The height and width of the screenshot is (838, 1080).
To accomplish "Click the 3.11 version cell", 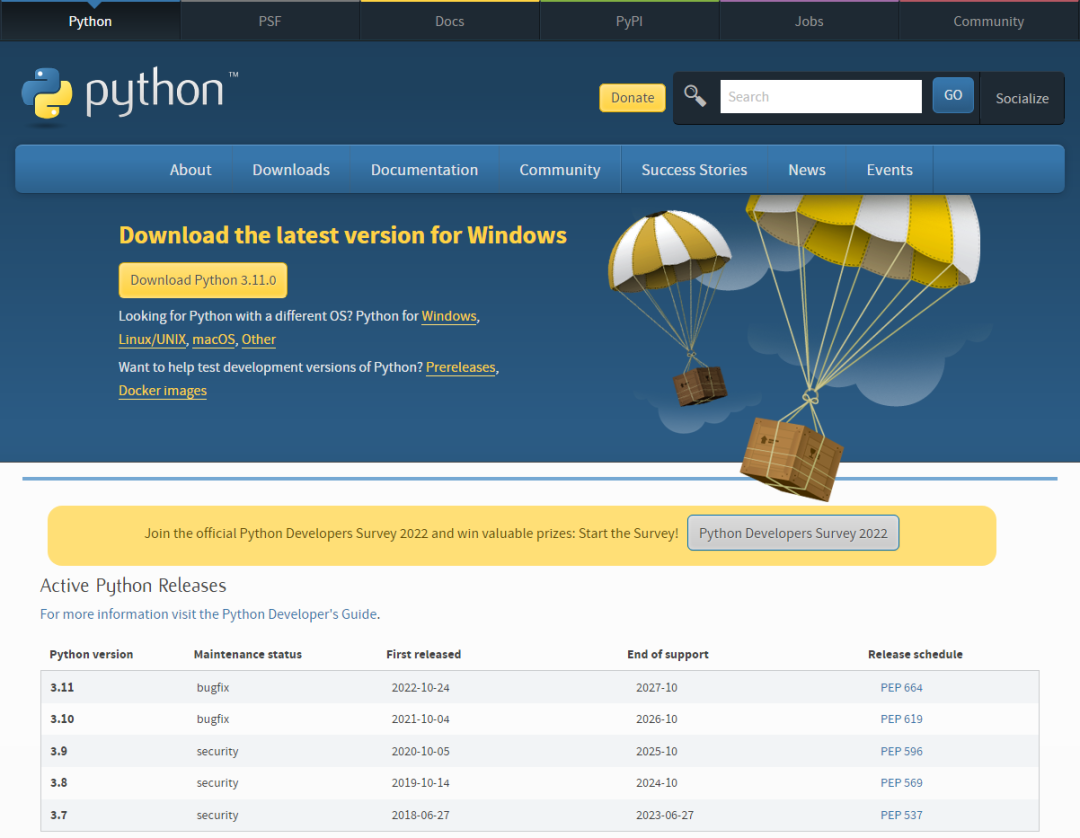I will pos(62,687).
